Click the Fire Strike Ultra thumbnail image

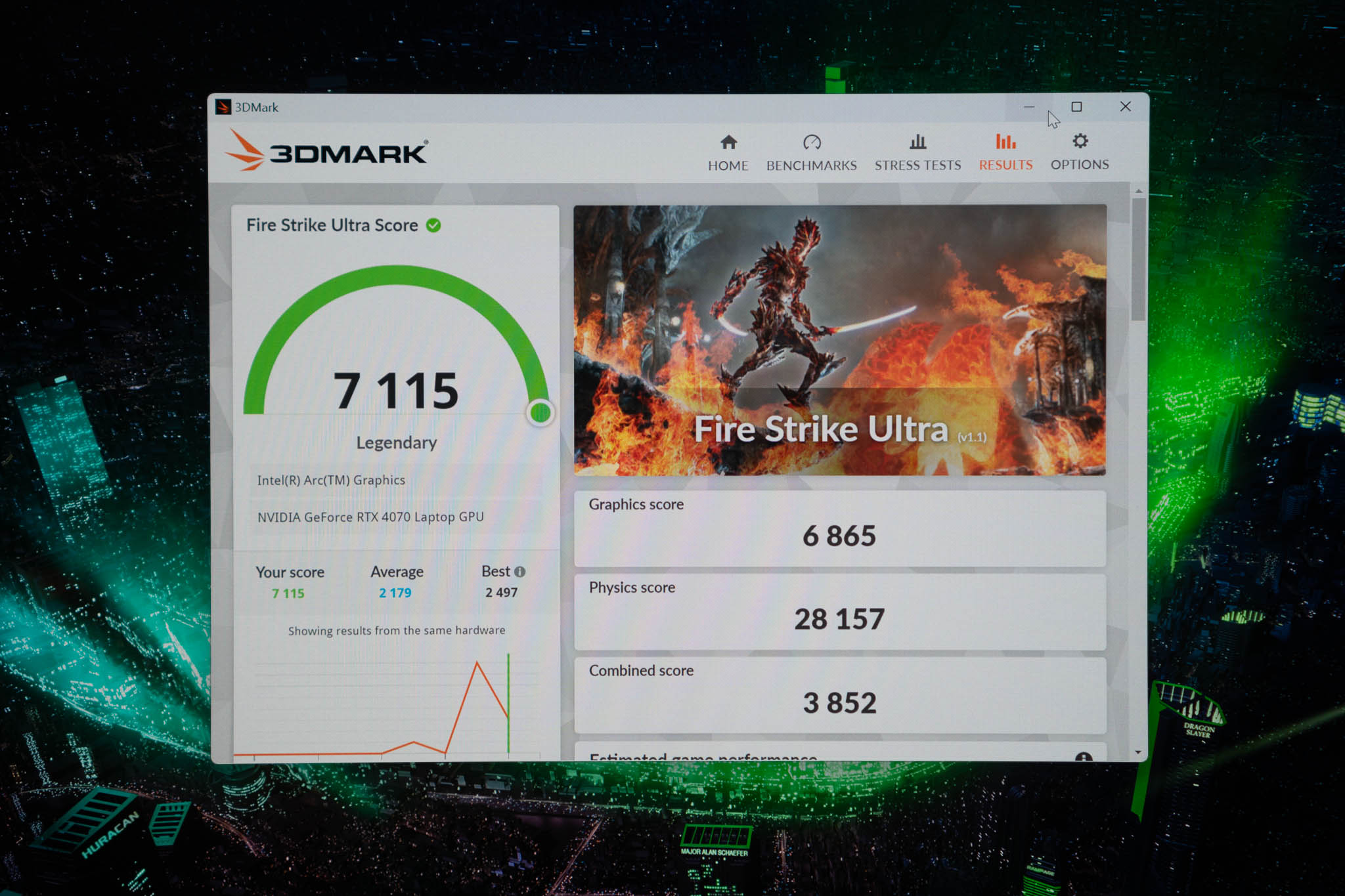point(839,339)
